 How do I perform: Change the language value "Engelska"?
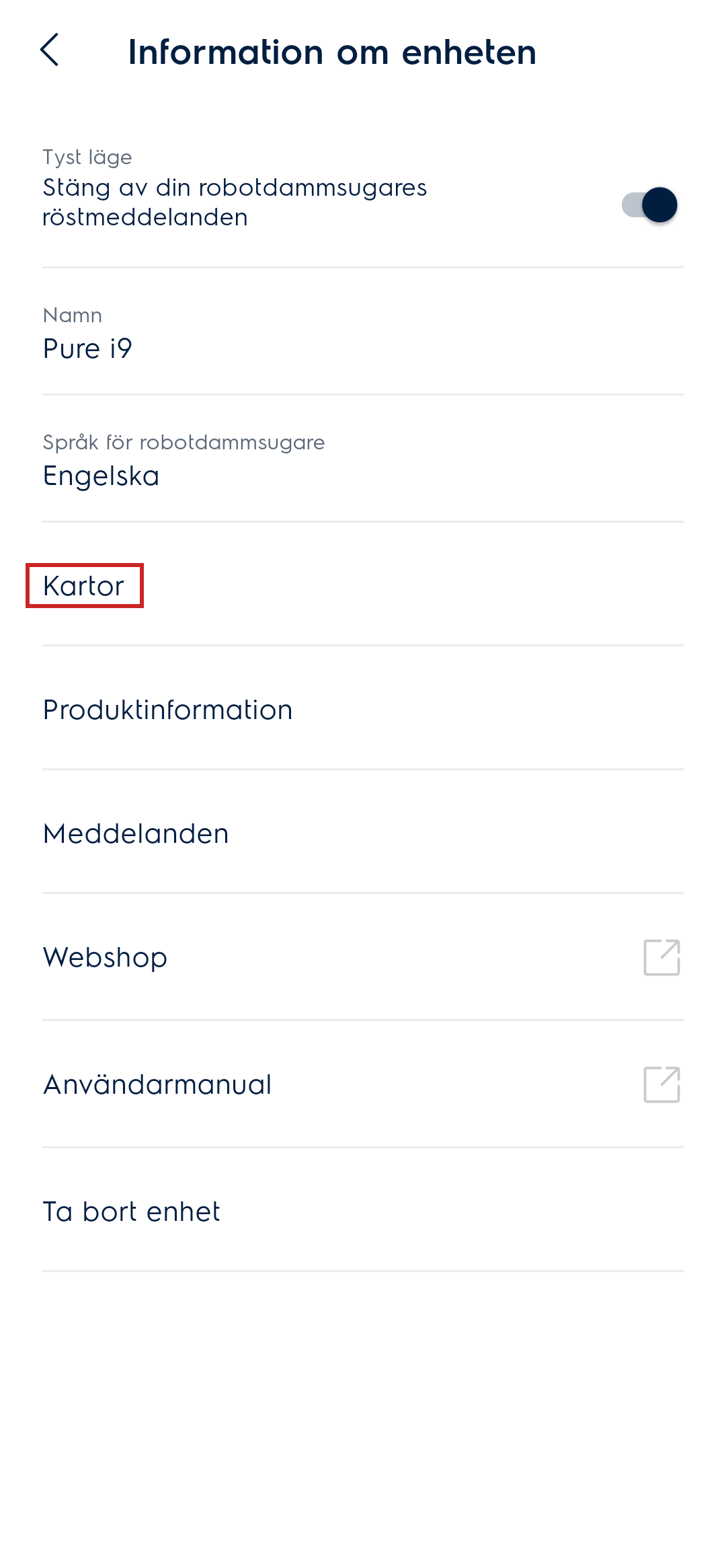101,476
